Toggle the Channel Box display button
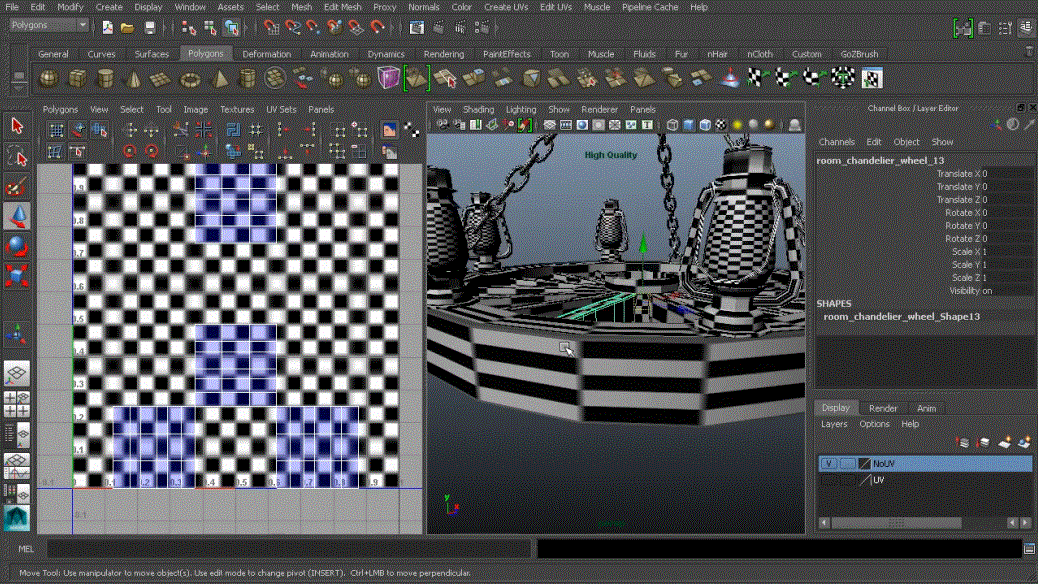Screen dimensions: 1038x584 [1025, 27]
